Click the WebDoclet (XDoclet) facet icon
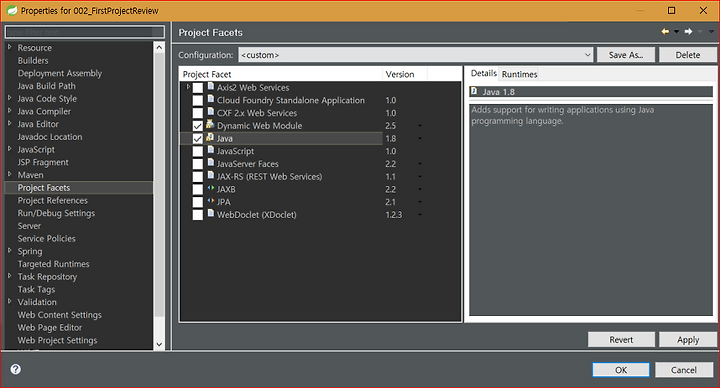 211,214
